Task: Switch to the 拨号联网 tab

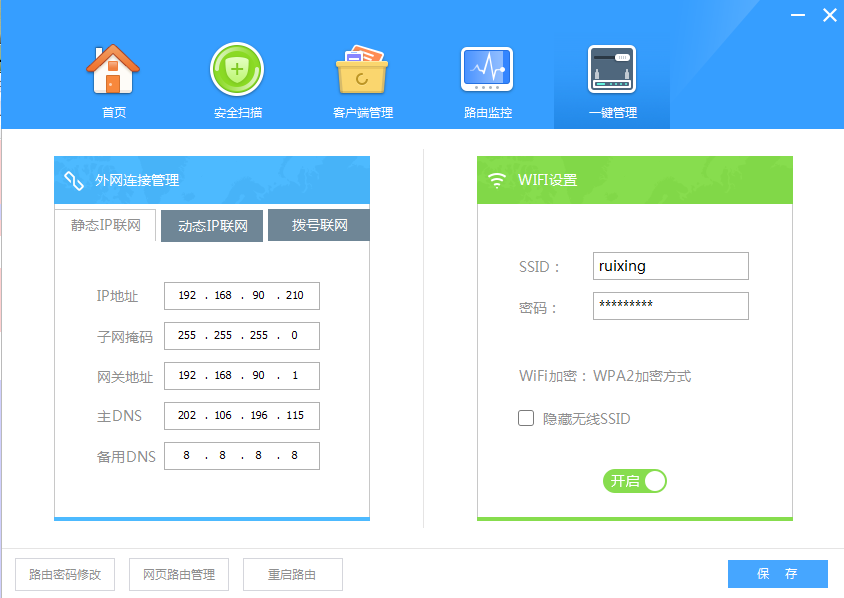Action: (320, 225)
